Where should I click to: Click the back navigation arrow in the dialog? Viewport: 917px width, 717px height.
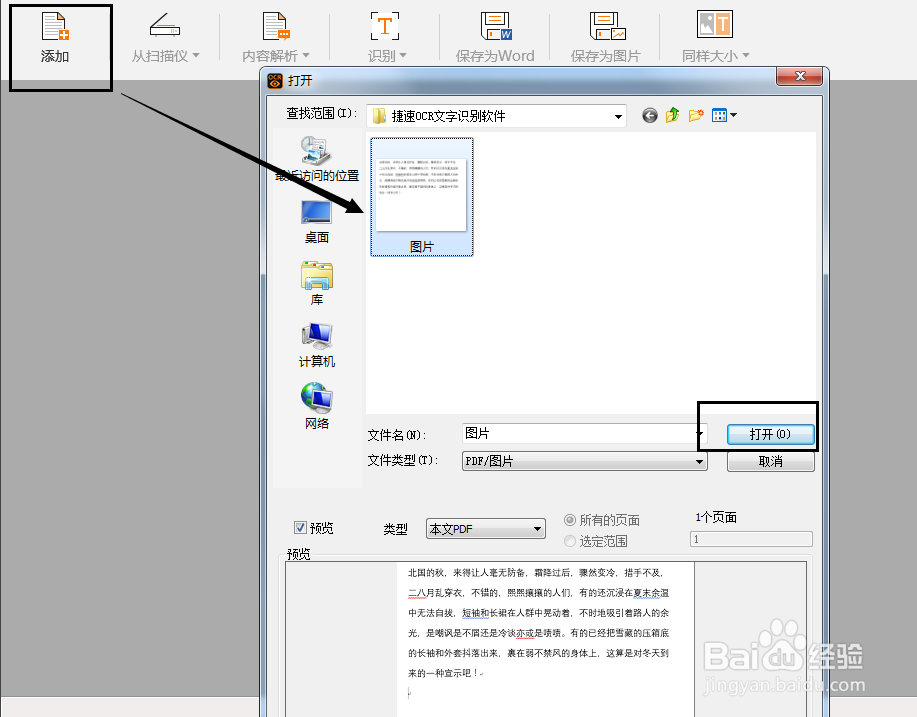(x=649, y=115)
